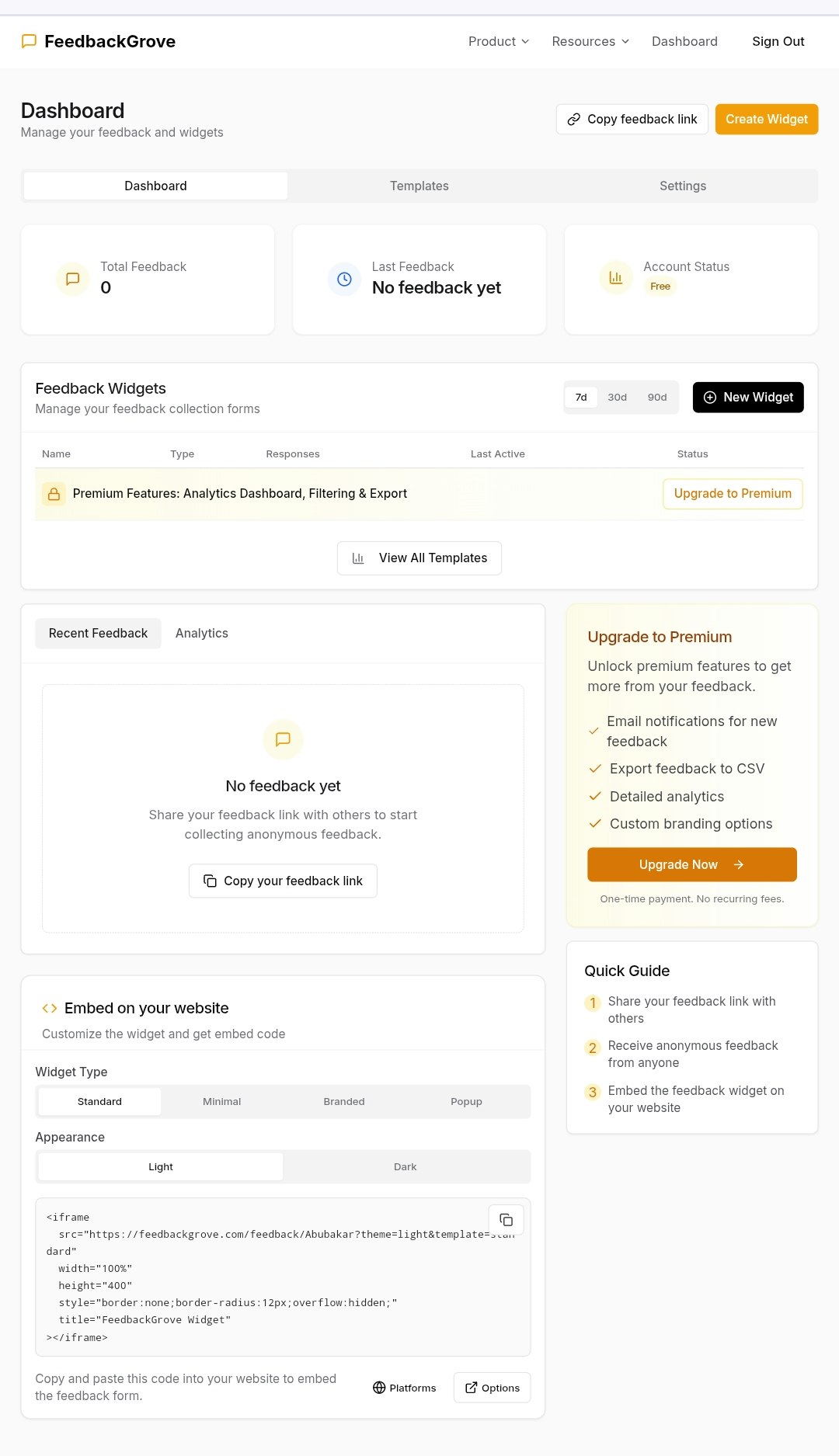Click the bar chart icon on the Account Status card
This screenshot has height=1456, width=839.
pos(616,277)
